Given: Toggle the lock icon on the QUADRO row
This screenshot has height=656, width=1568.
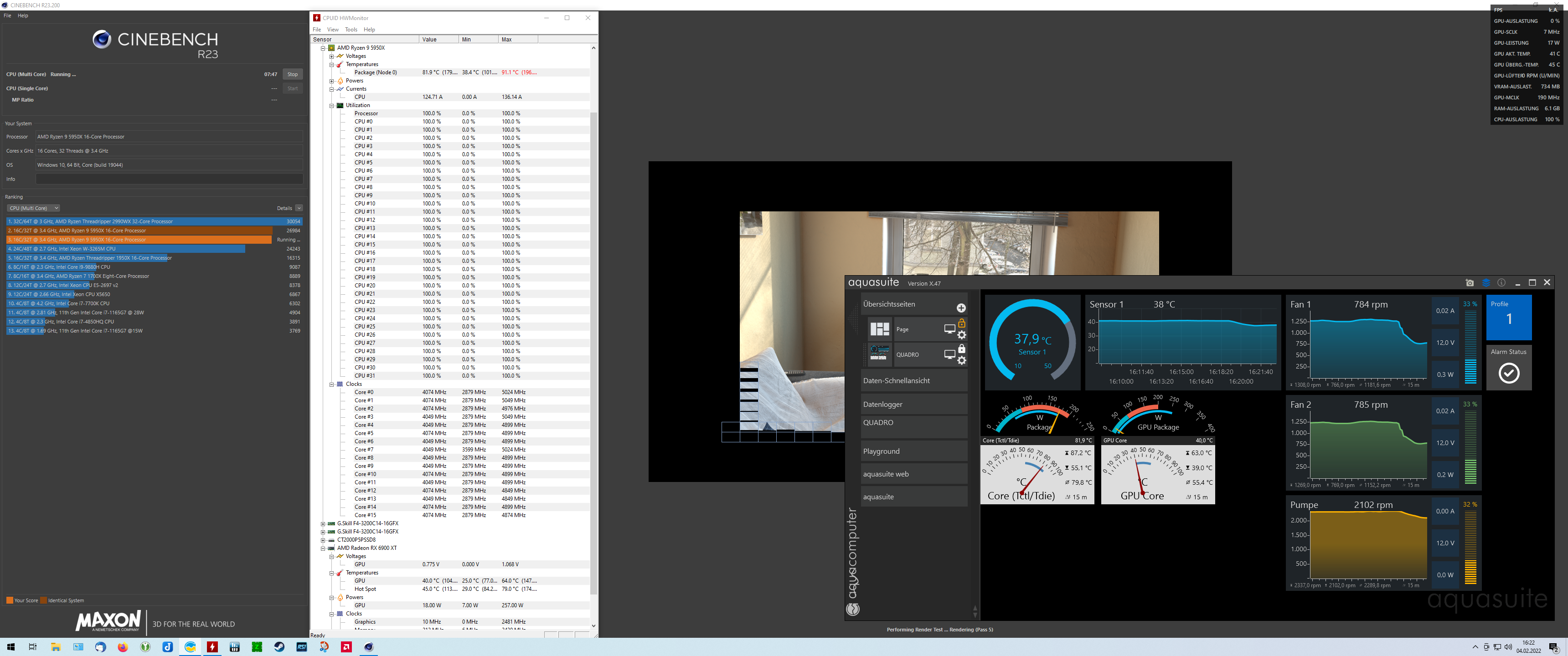Looking at the screenshot, I should coord(962,348).
